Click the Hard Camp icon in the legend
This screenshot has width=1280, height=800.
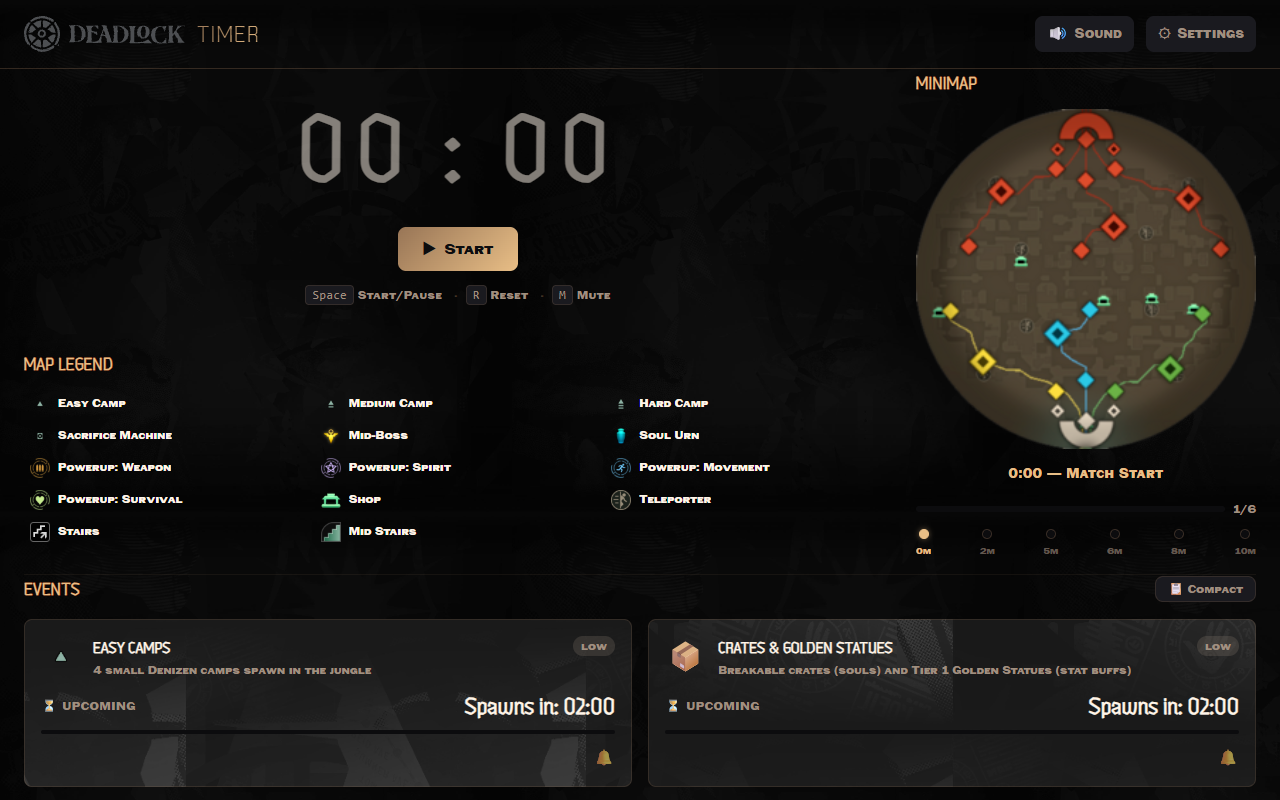tap(621, 403)
